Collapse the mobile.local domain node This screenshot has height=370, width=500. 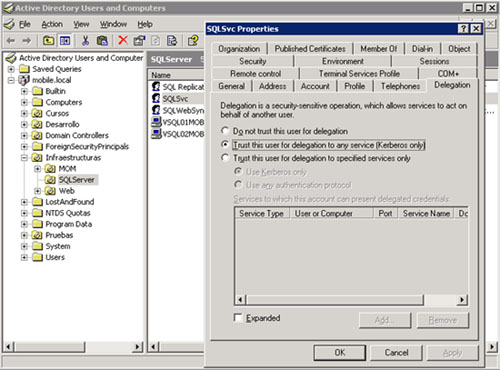tap(11, 80)
